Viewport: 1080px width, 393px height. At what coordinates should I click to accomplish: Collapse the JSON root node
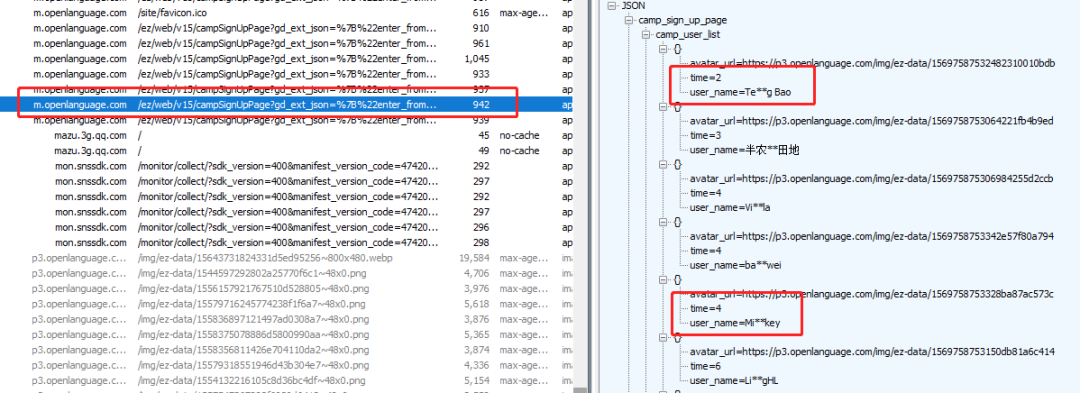[x=611, y=6]
